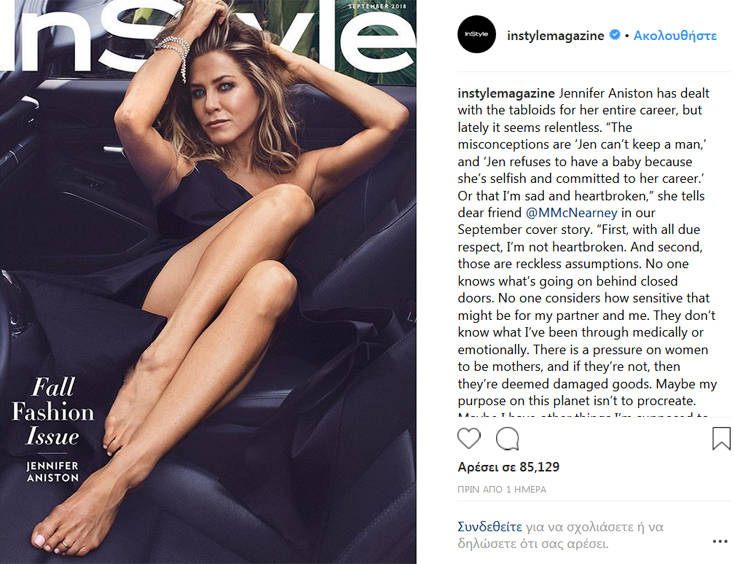Click the blue verified badge
The image size is (735, 564).
[x=615, y=35]
